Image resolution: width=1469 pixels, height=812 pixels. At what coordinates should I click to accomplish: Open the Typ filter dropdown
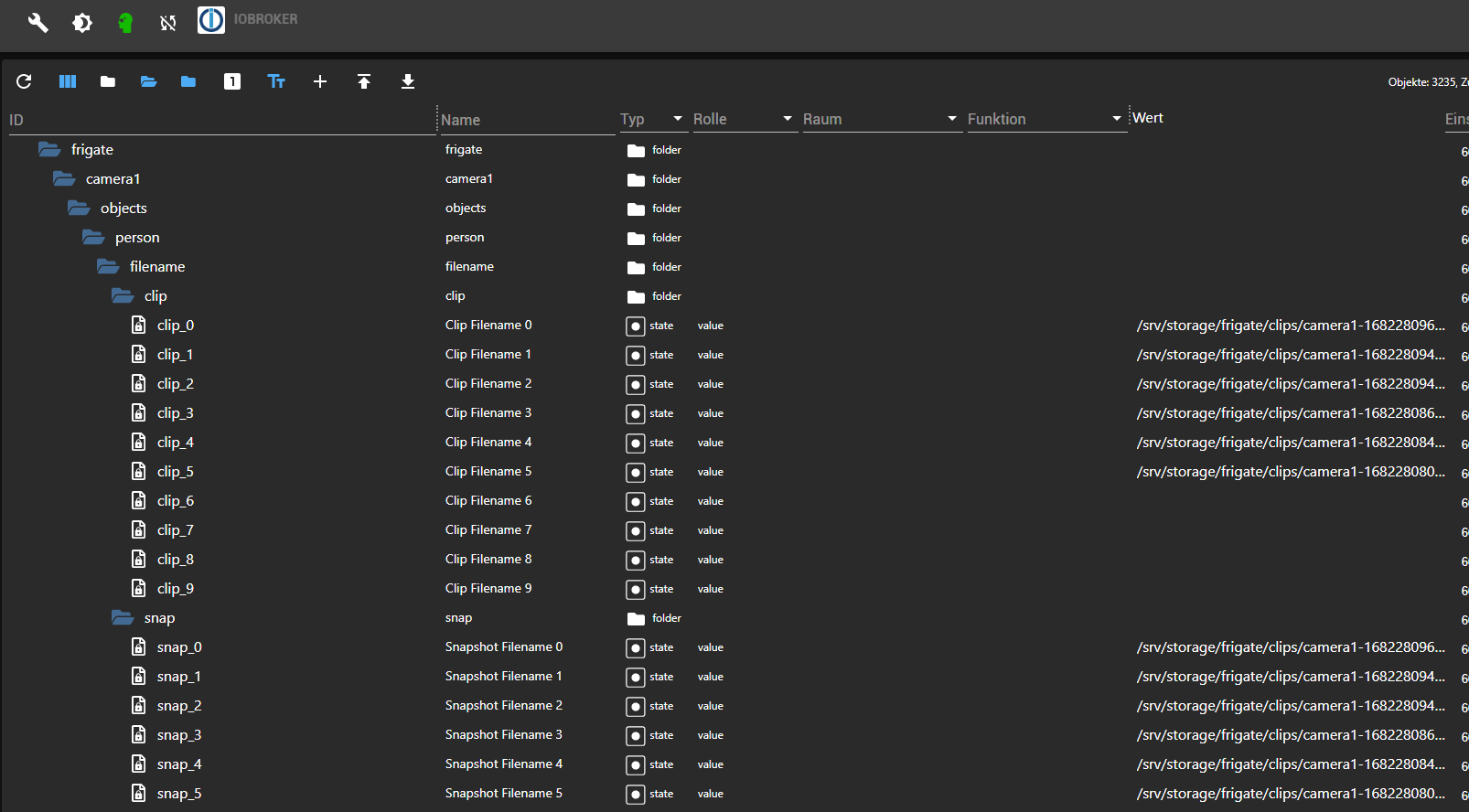coord(652,119)
